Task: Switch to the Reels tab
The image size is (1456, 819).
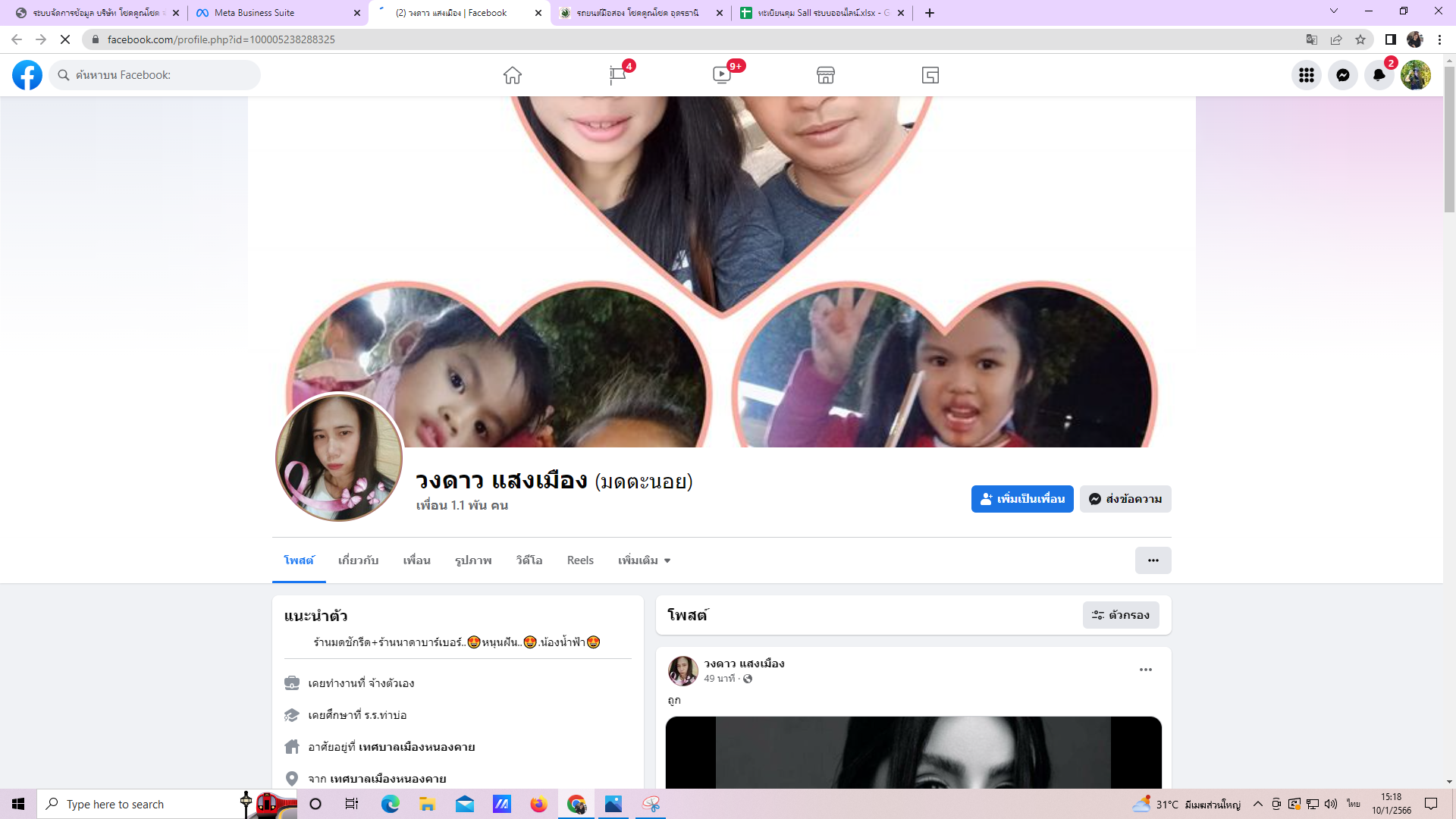Action: click(x=580, y=560)
